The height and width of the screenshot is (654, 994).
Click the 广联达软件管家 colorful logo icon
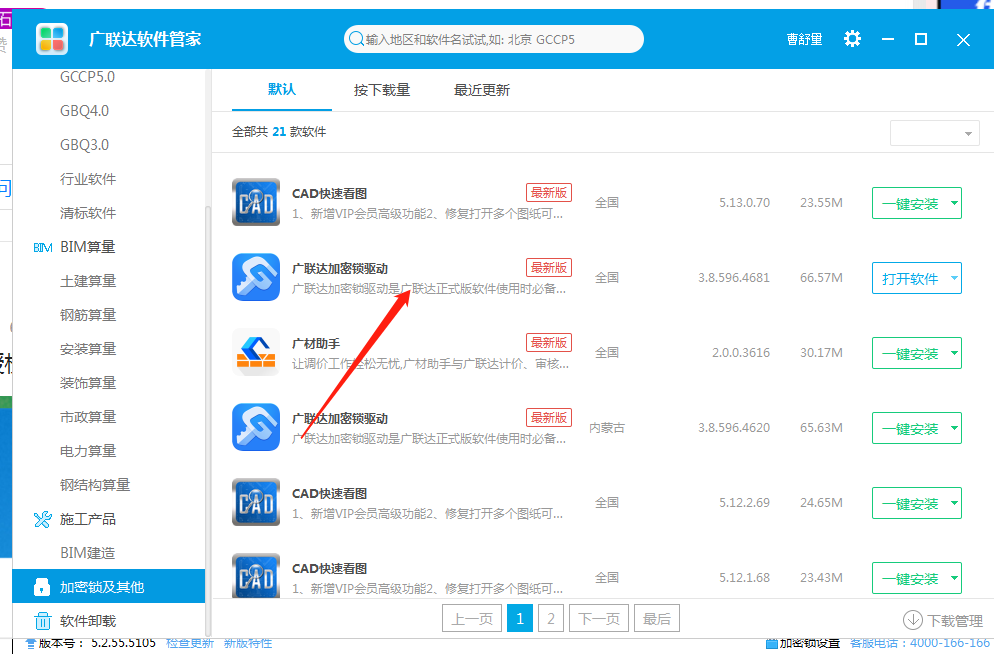pyautogui.click(x=52, y=39)
